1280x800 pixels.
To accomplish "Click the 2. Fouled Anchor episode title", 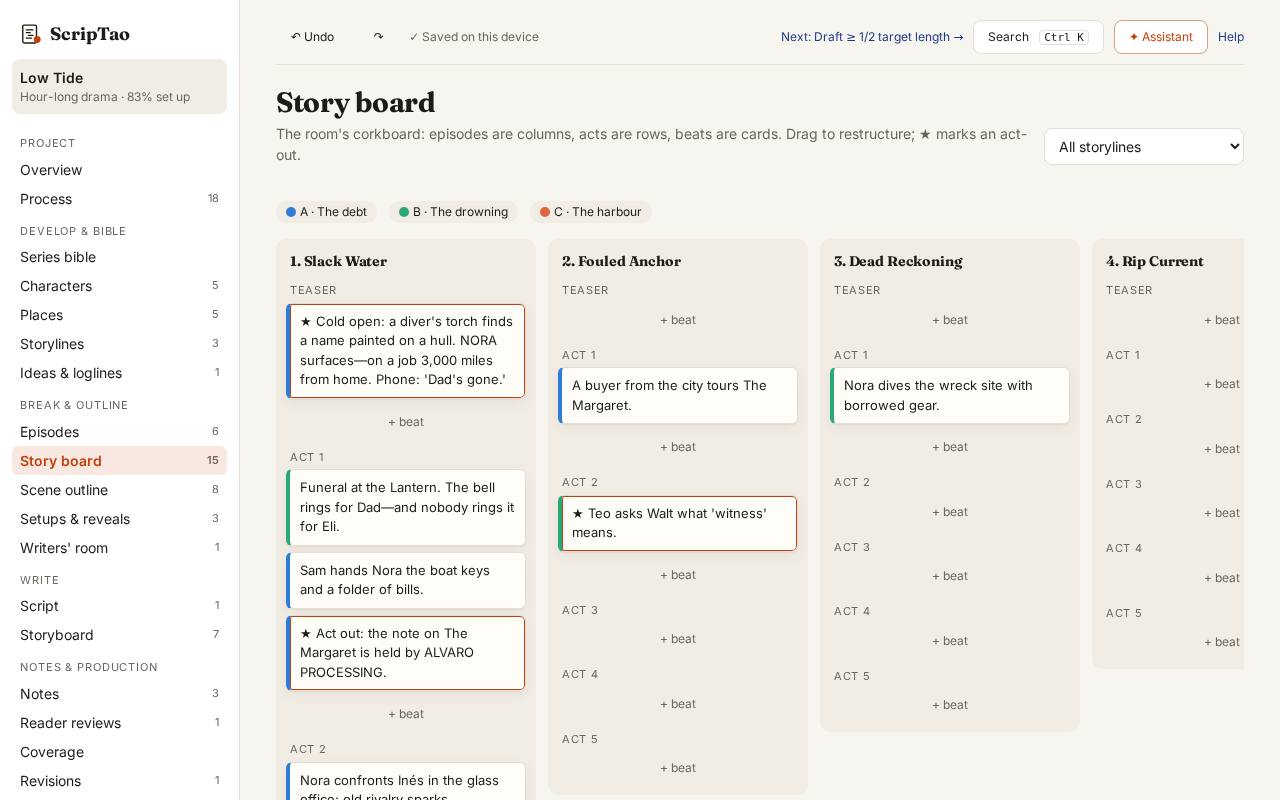I will 621,261.
